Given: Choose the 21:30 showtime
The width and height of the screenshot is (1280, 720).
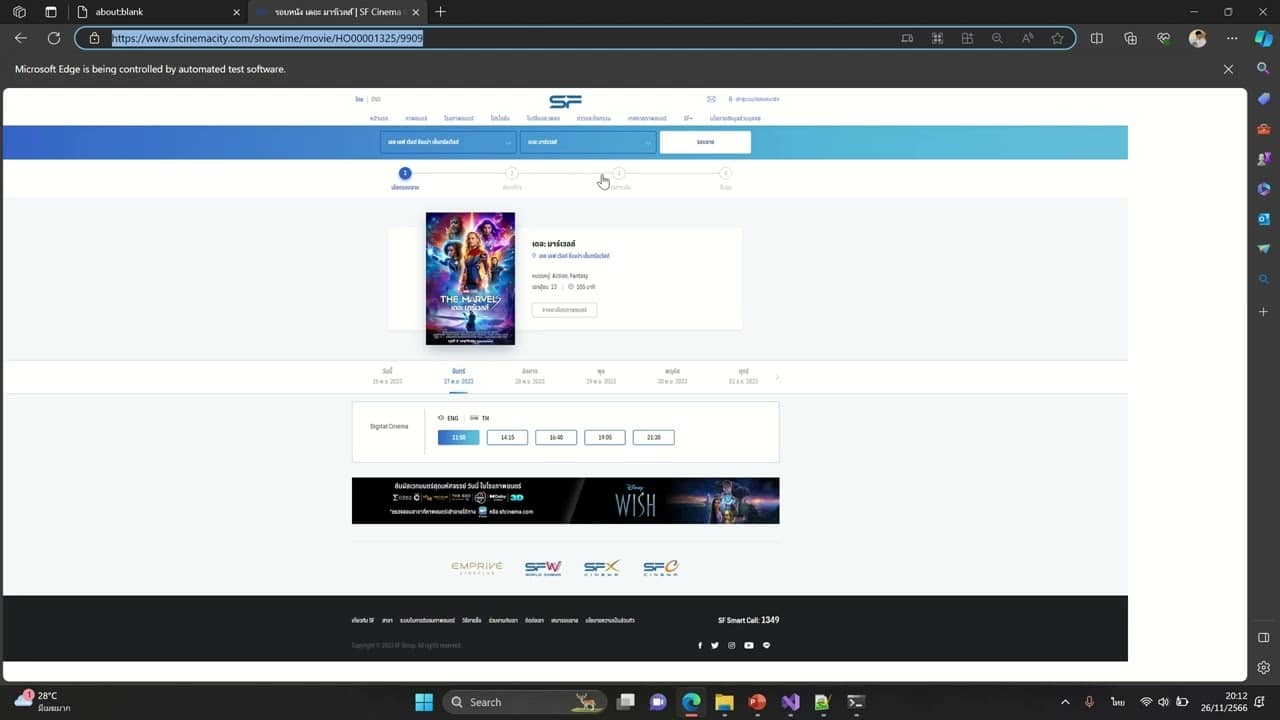Looking at the screenshot, I should [654, 437].
